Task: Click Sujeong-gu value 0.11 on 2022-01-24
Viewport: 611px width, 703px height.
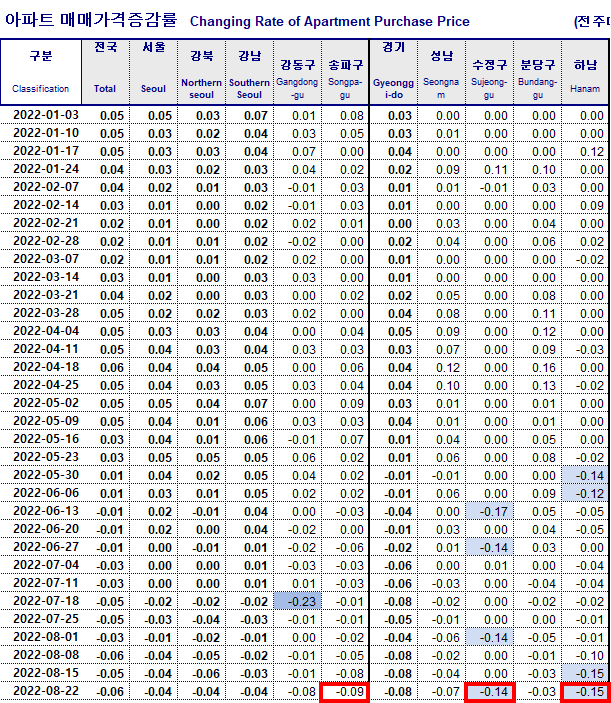Action: [x=490, y=169]
